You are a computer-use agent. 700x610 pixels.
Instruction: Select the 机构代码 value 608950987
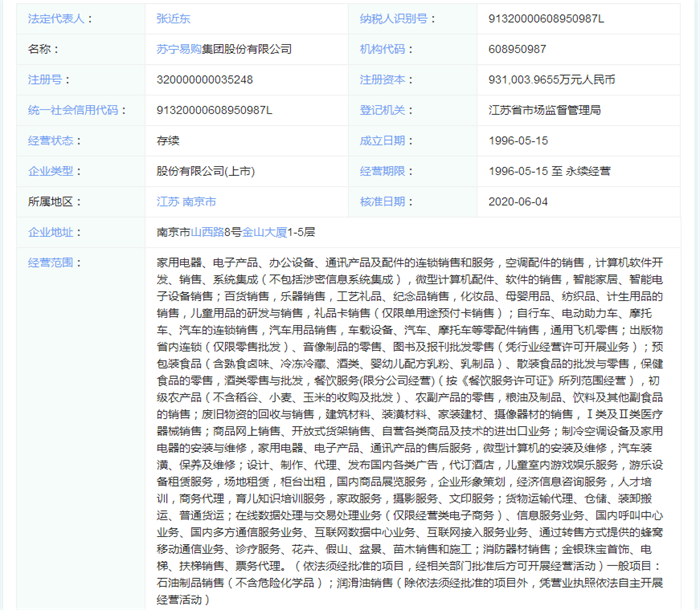(517, 48)
